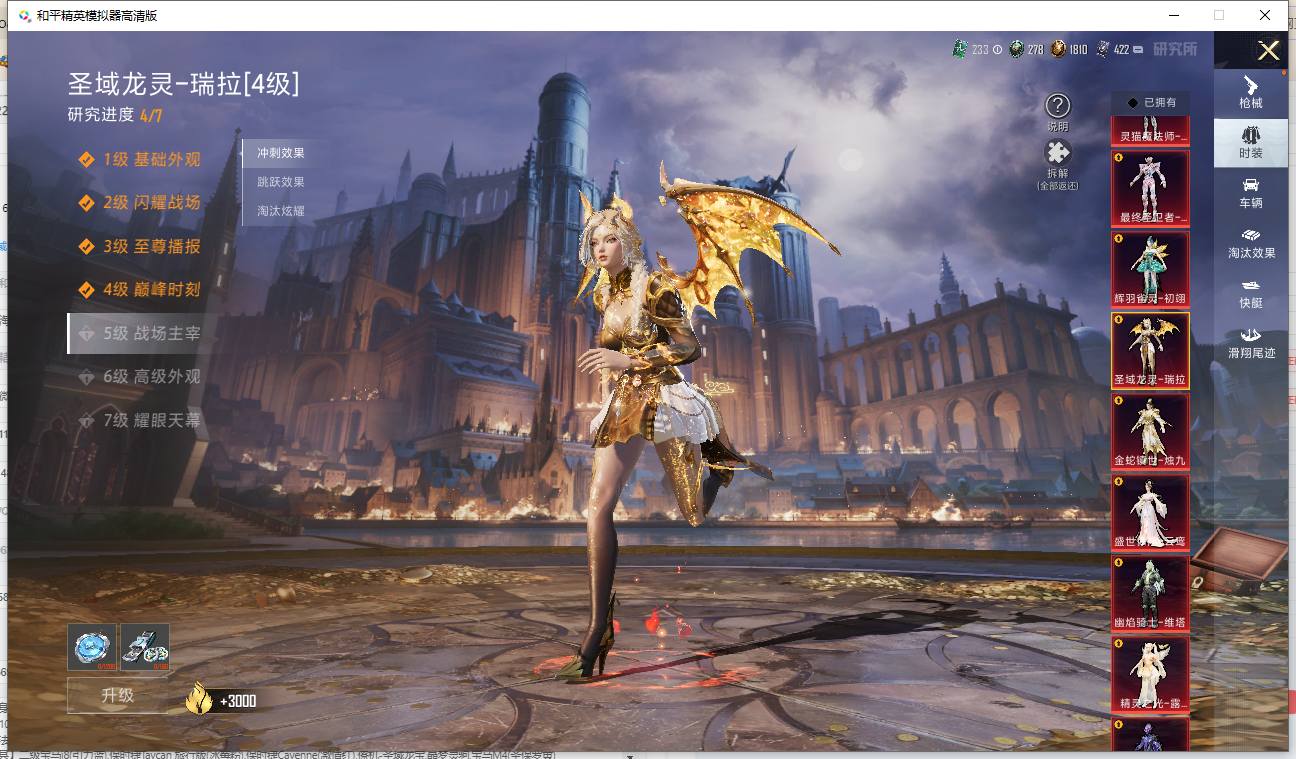Select the 辉羽雀灵-初翊 outfit thumbnail
1296x759 pixels.
[1151, 269]
